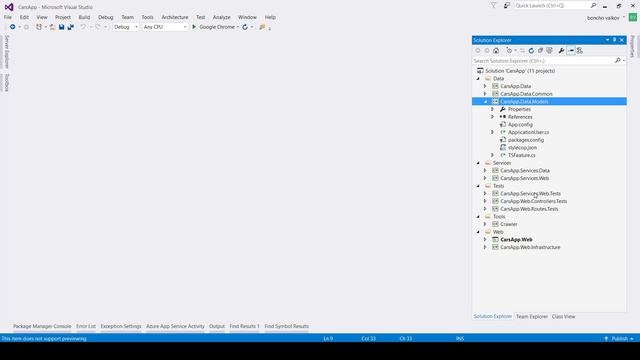
Task: Open the Toolbox side tab
Action: 7,83
